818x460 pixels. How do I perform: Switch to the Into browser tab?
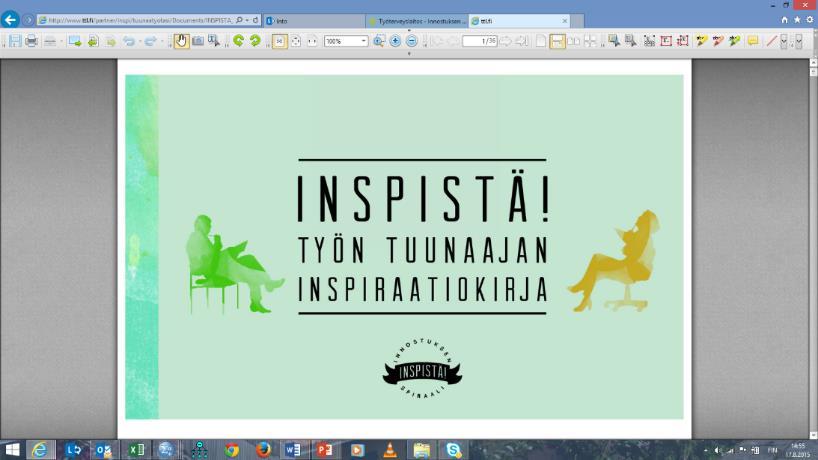(313, 21)
